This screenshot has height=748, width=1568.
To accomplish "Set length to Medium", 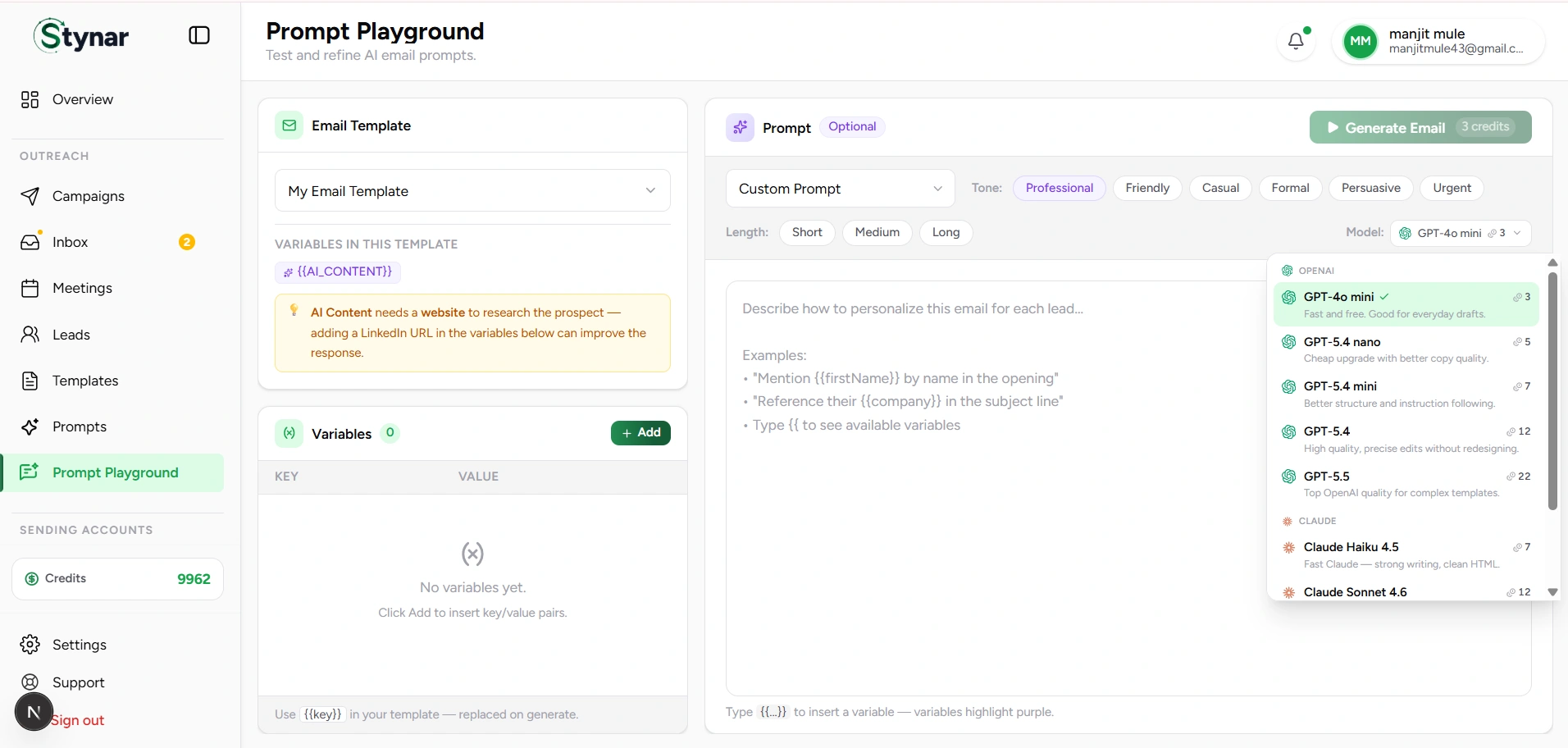I will tap(877, 232).
